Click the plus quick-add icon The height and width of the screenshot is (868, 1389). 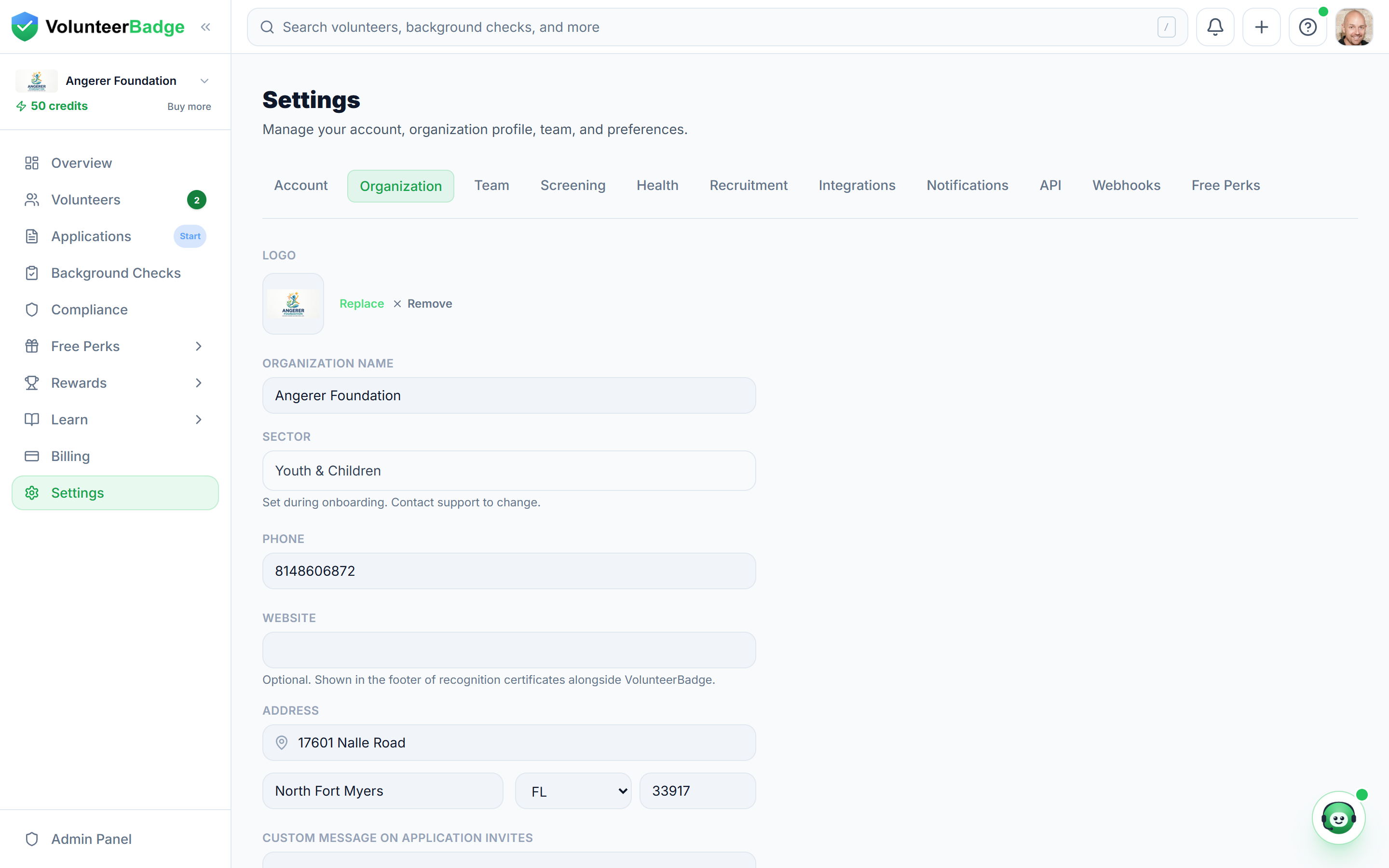point(1262,27)
